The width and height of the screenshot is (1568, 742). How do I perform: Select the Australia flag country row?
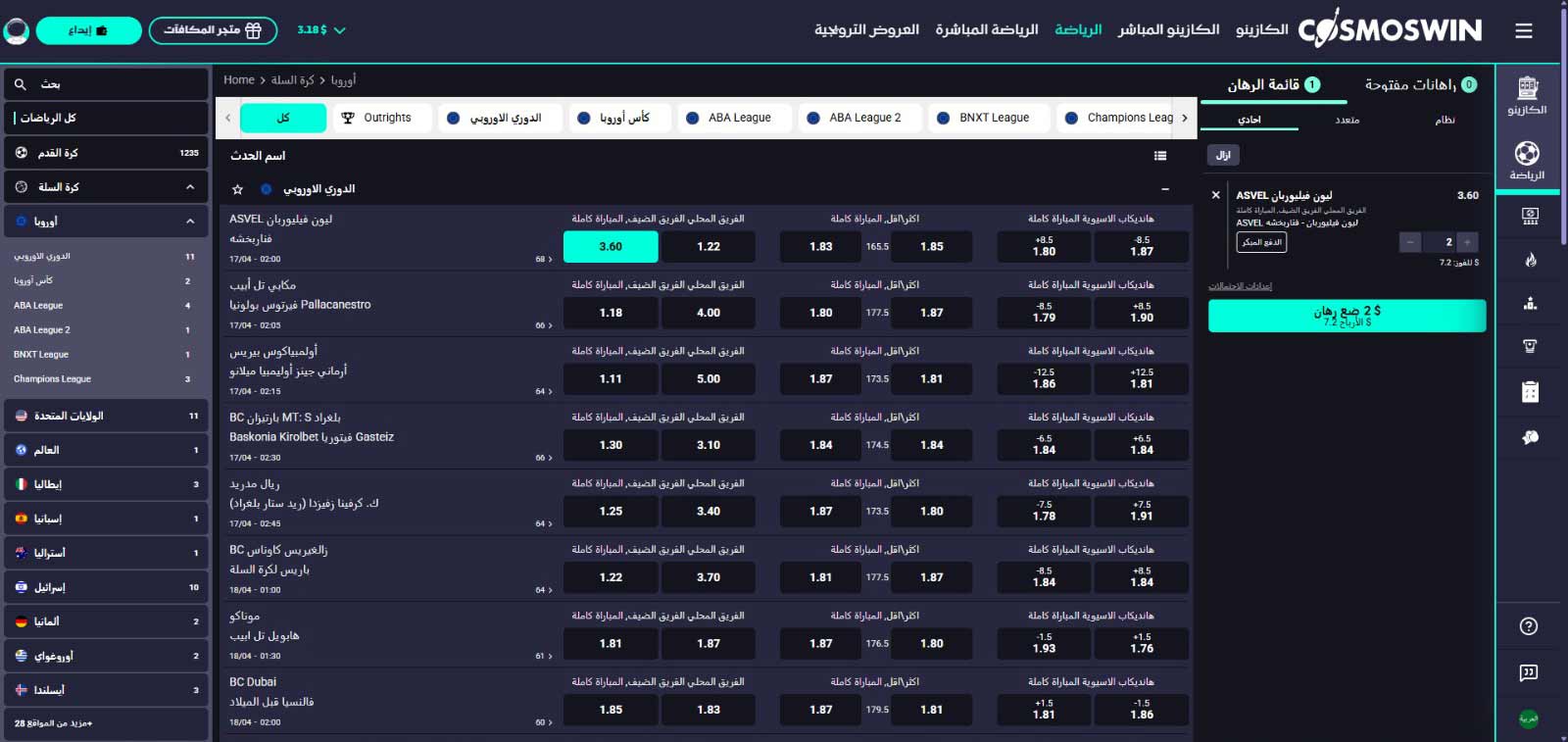pyautogui.click(x=107, y=553)
